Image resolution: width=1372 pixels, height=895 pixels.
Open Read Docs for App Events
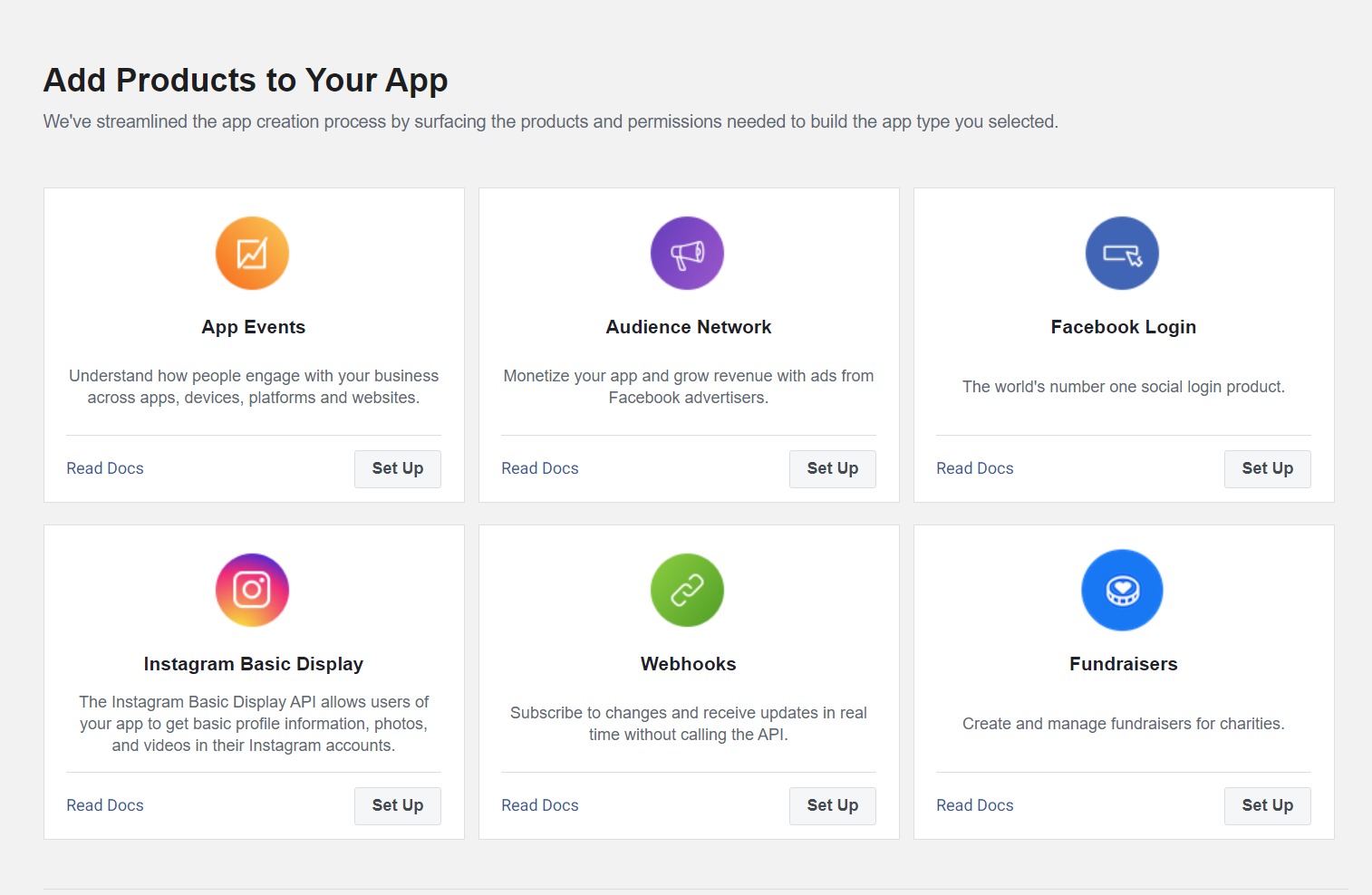tap(105, 468)
